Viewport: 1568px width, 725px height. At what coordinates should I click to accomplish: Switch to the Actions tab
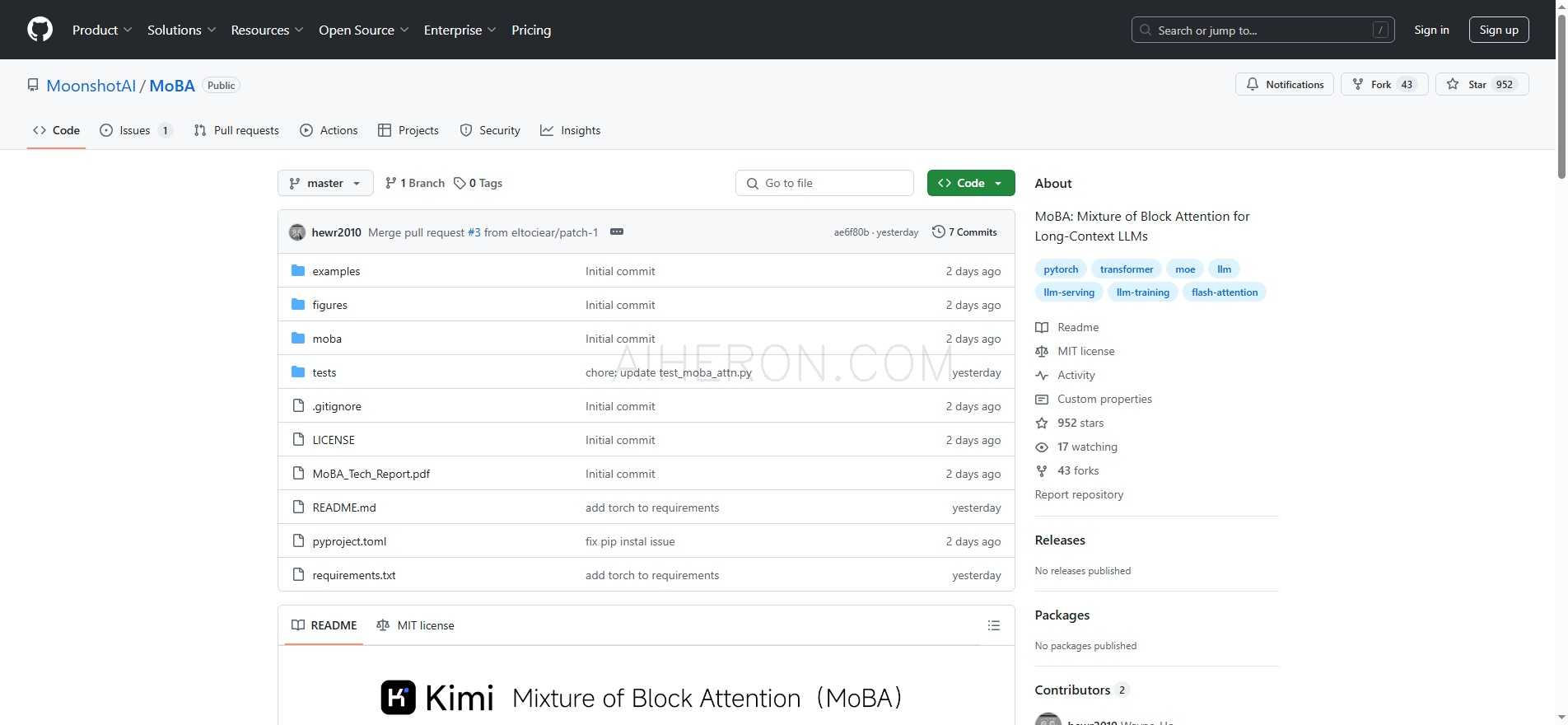[x=329, y=130]
